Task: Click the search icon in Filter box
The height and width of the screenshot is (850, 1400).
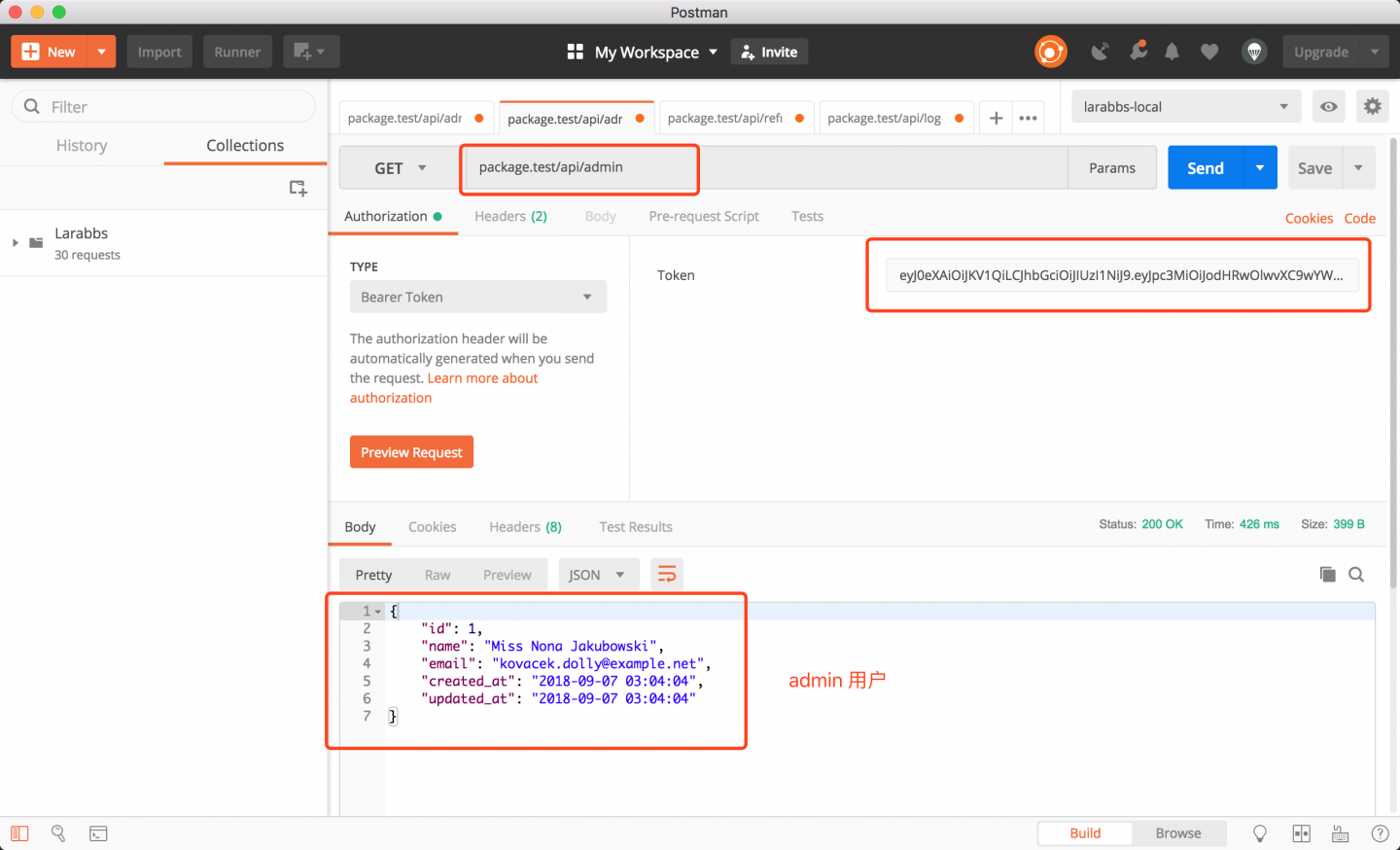Action: 32,106
